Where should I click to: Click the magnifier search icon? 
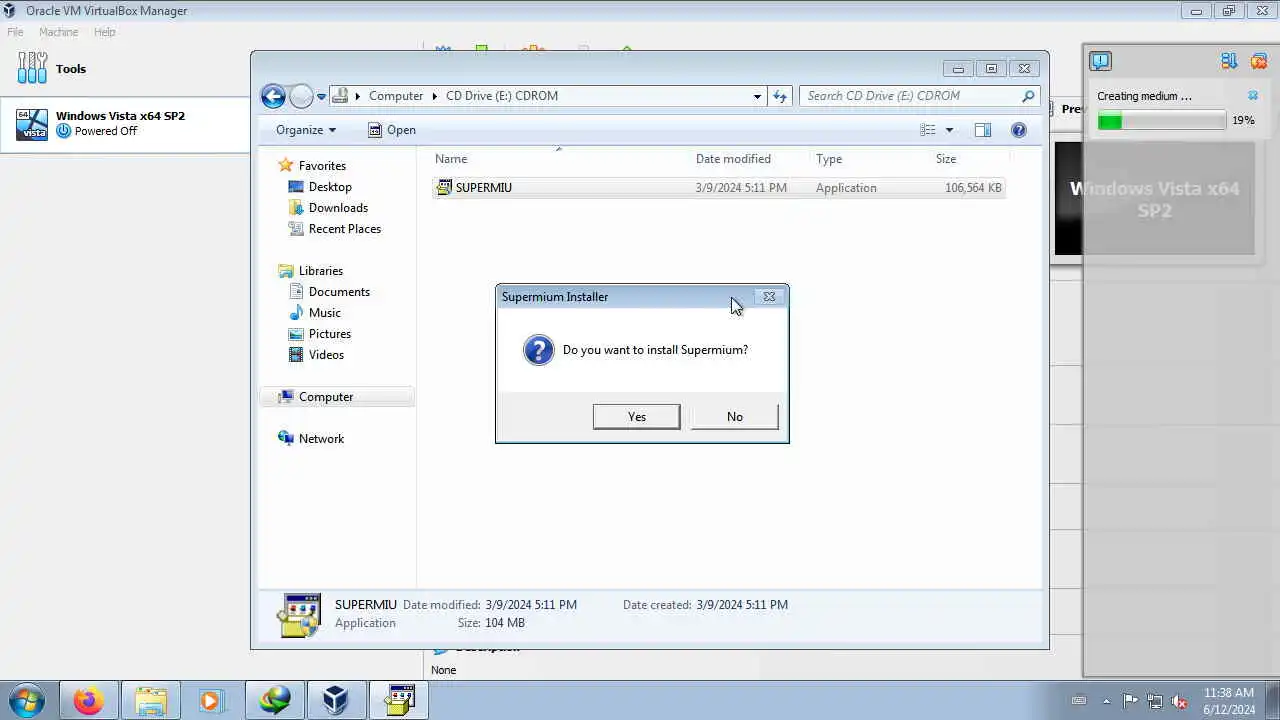pyautogui.click(x=1028, y=96)
